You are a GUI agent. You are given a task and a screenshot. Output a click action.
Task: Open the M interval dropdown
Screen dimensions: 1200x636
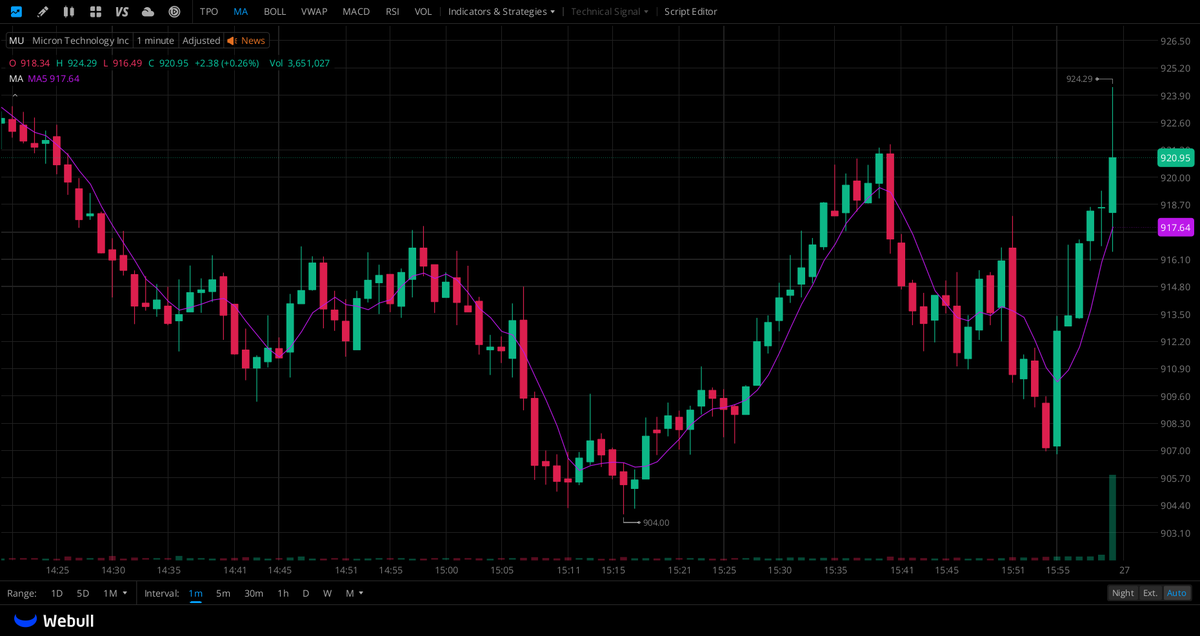(354, 593)
